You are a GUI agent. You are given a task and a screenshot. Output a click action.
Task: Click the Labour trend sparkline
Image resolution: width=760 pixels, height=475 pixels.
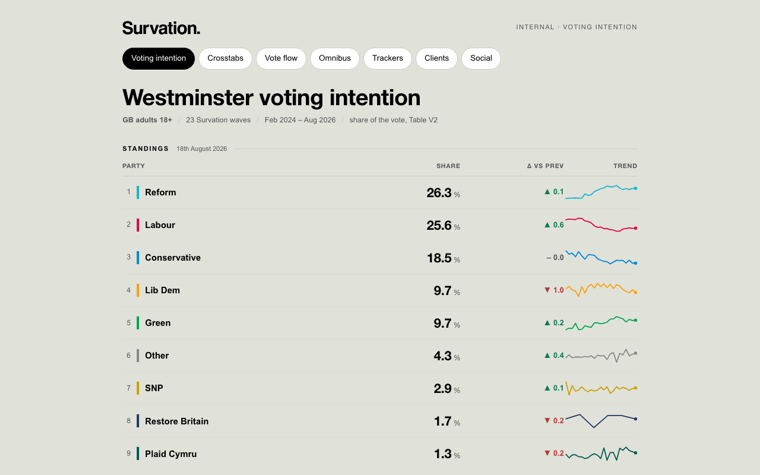coord(601,225)
